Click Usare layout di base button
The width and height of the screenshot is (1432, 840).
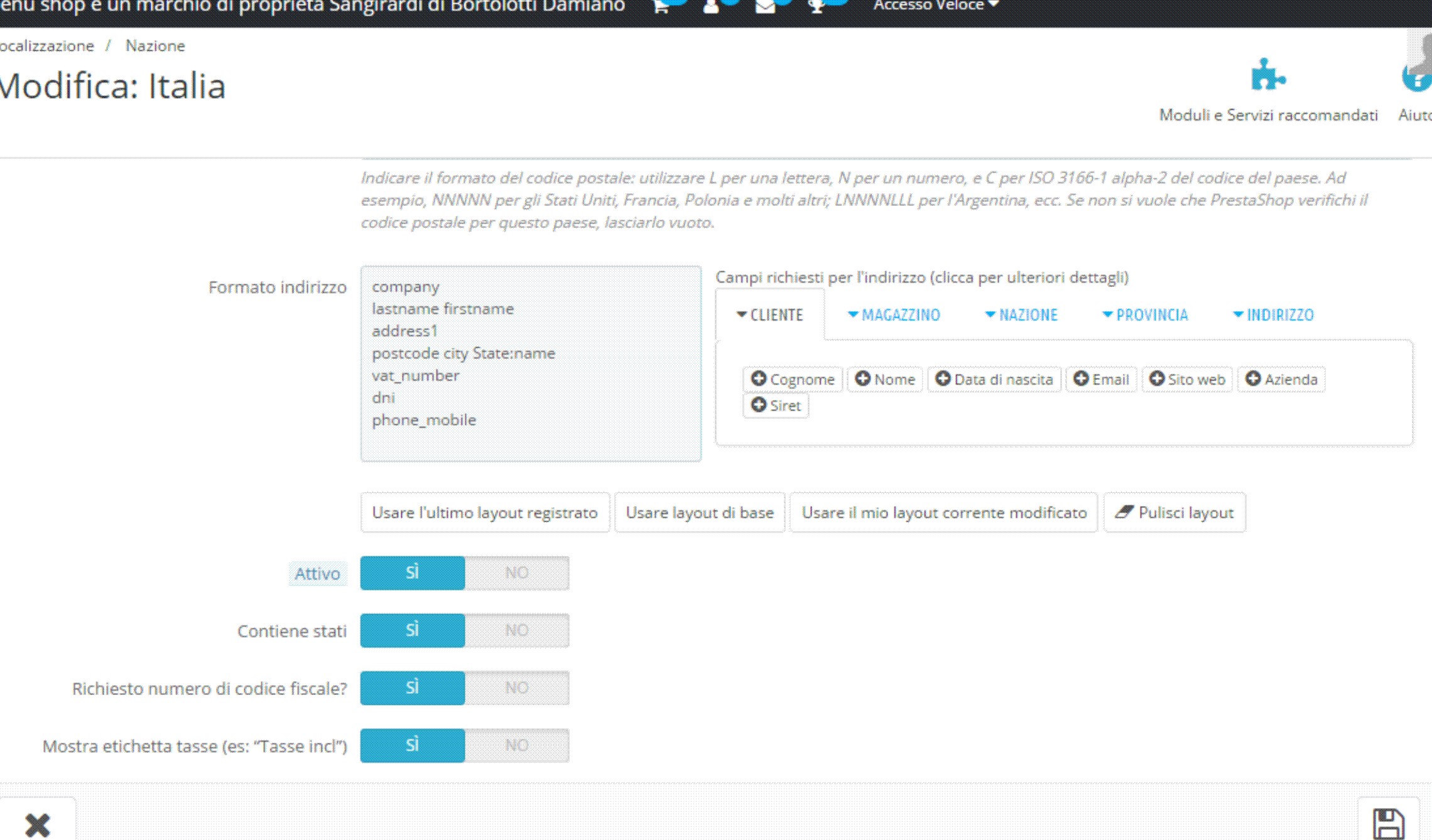699,513
